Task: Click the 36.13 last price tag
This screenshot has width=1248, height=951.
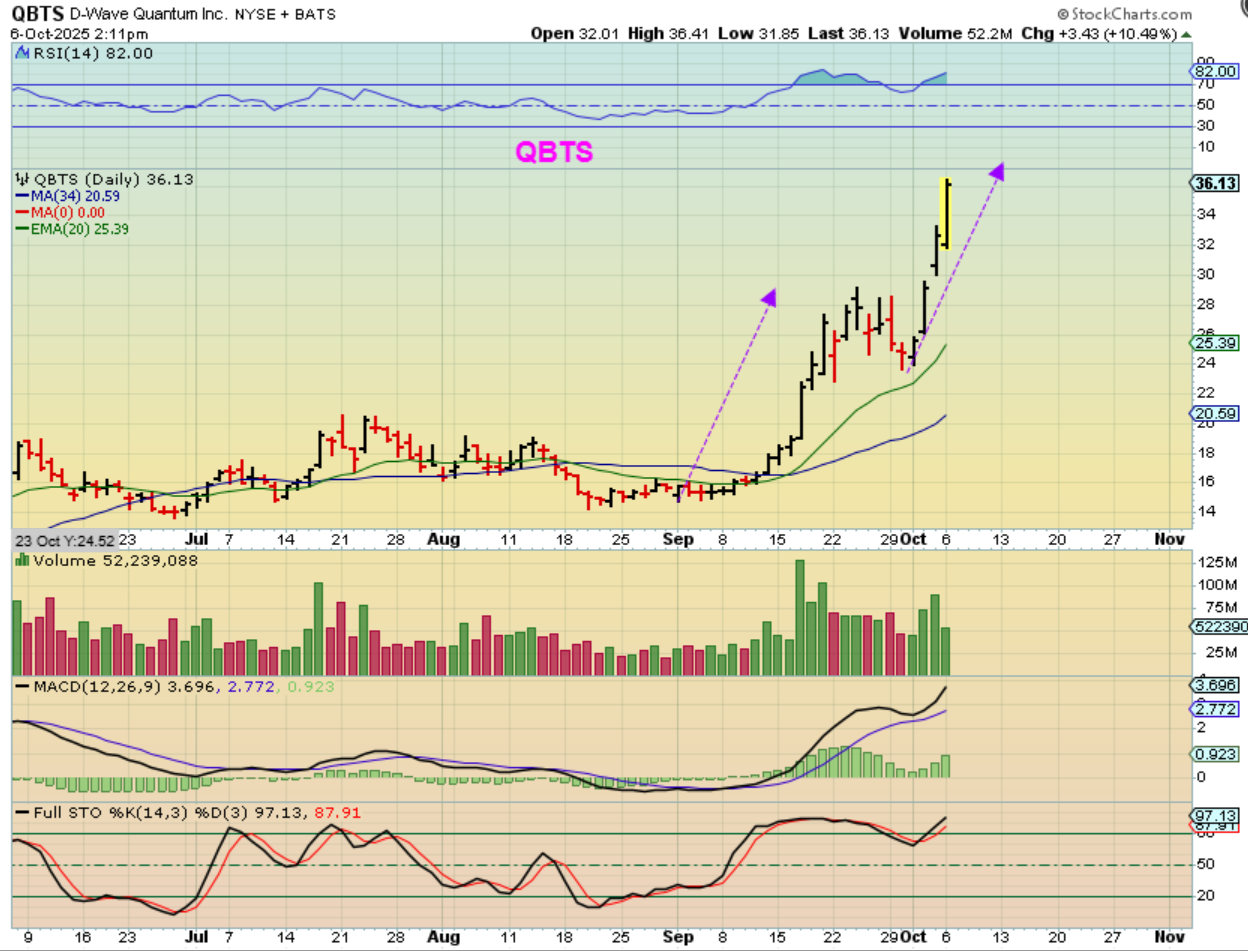Action: pos(1213,183)
